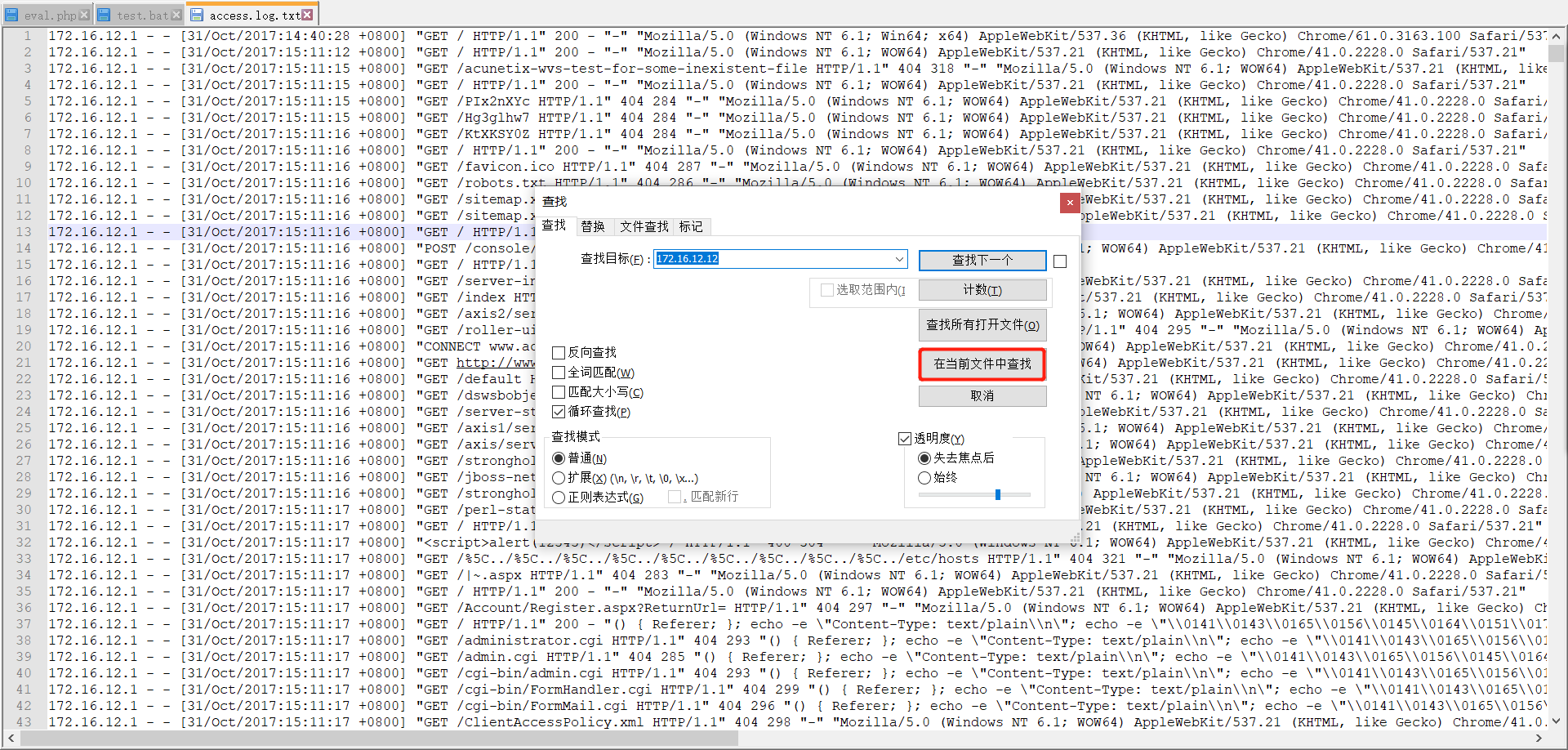Toggle the 选取范围内 checkbox
1568x750 pixels.
point(827,290)
